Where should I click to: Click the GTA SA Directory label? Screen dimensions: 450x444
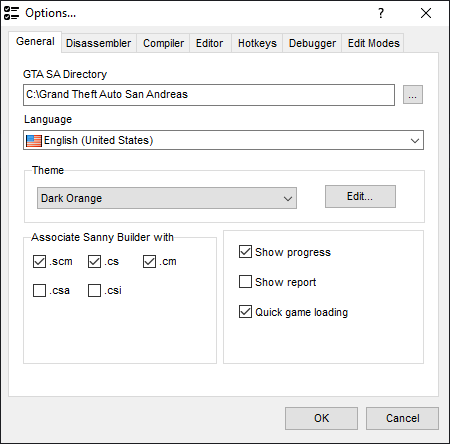[65, 74]
